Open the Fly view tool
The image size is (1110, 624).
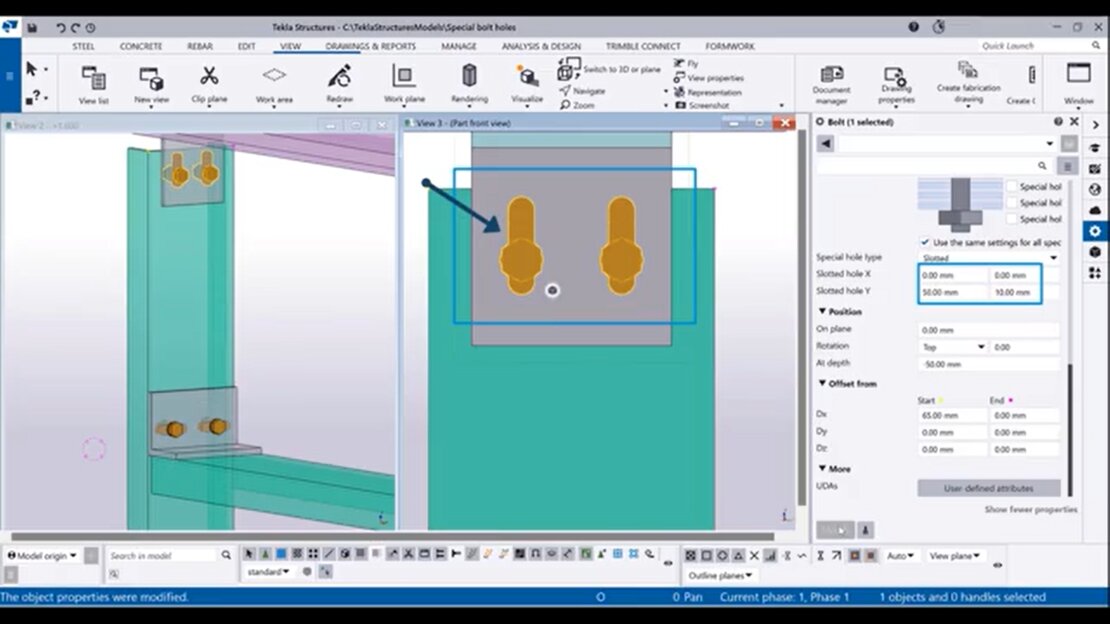tap(686, 63)
